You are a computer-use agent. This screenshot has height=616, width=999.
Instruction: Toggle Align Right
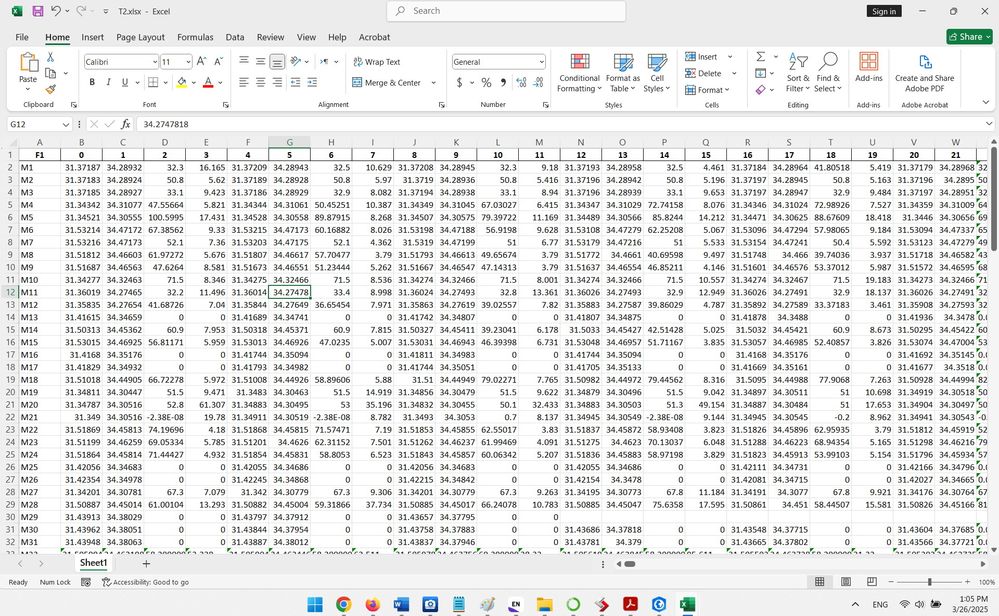(x=277, y=83)
